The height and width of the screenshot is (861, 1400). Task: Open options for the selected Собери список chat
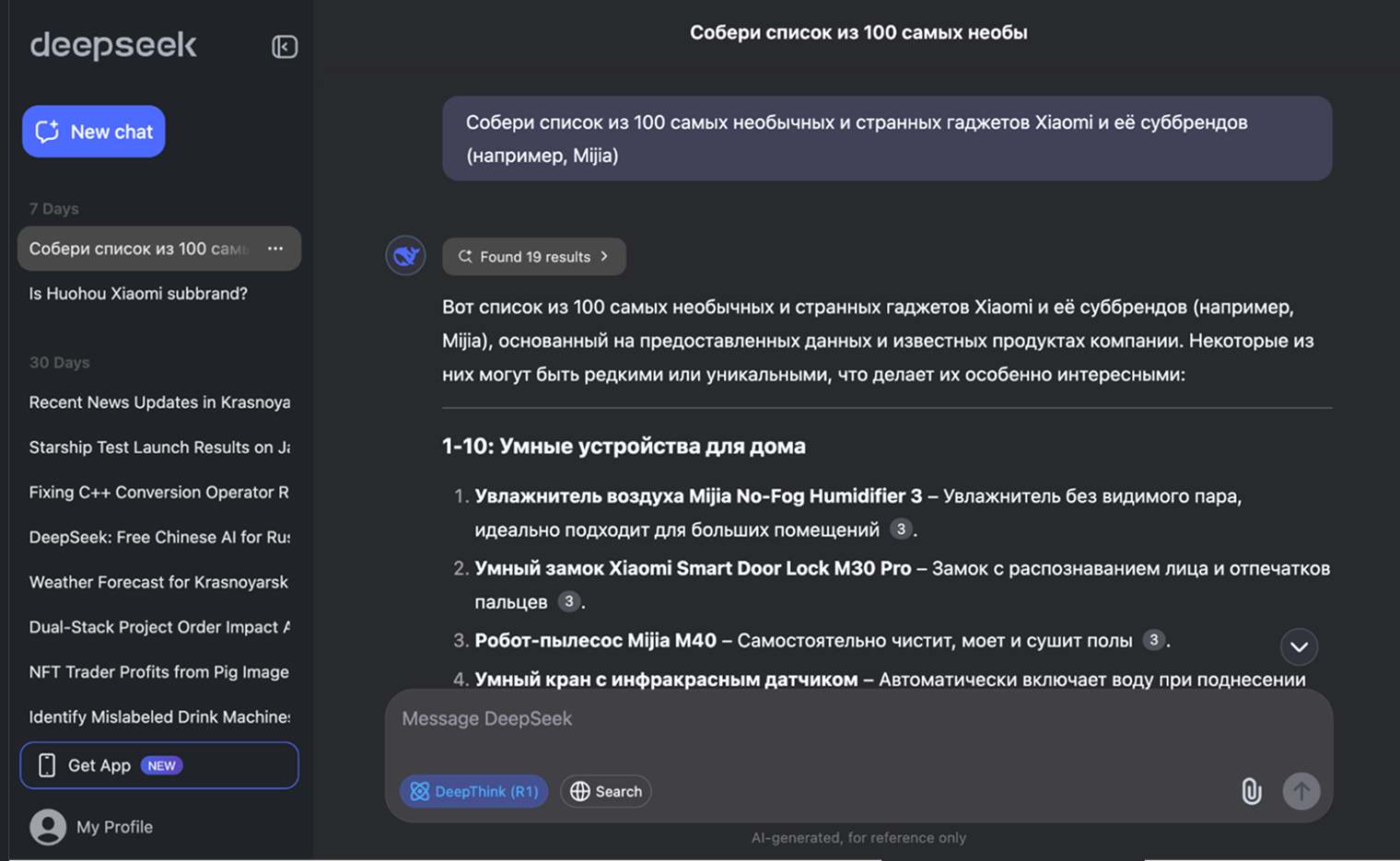[x=275, y=249]
